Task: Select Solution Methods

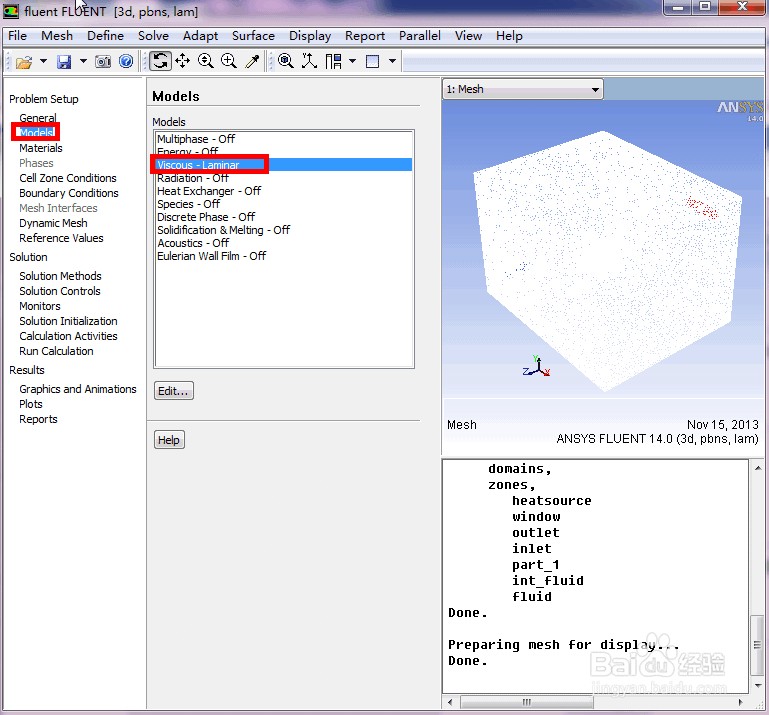Action: point(60,276)
